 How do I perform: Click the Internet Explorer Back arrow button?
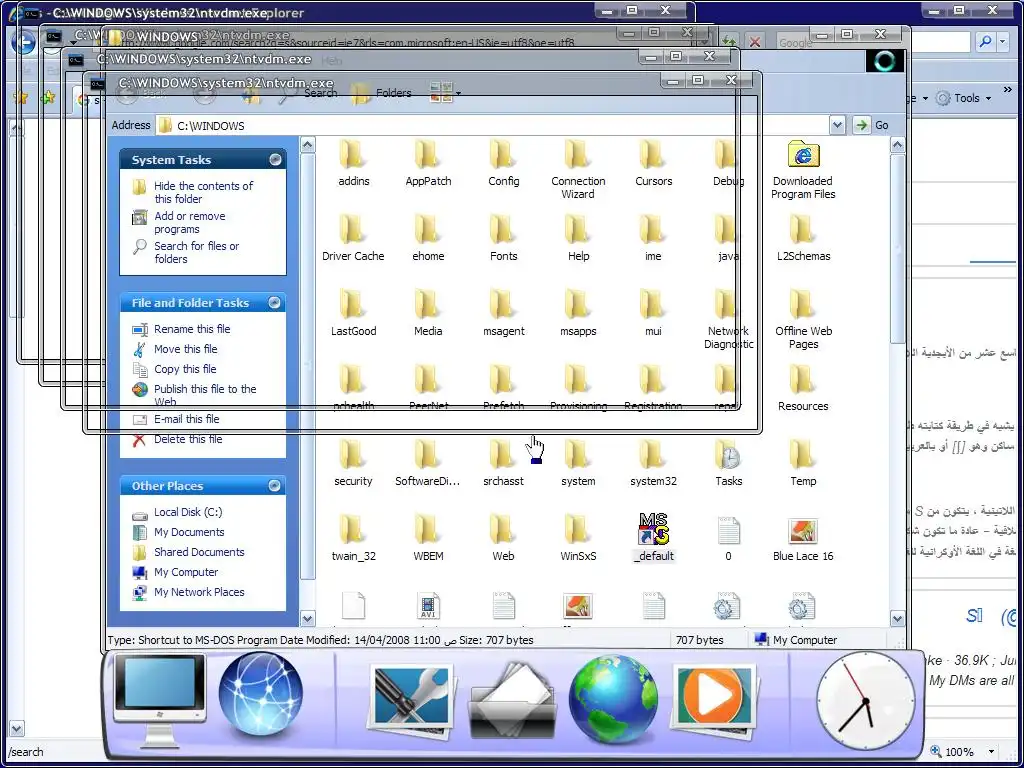[x=24, y=42]
